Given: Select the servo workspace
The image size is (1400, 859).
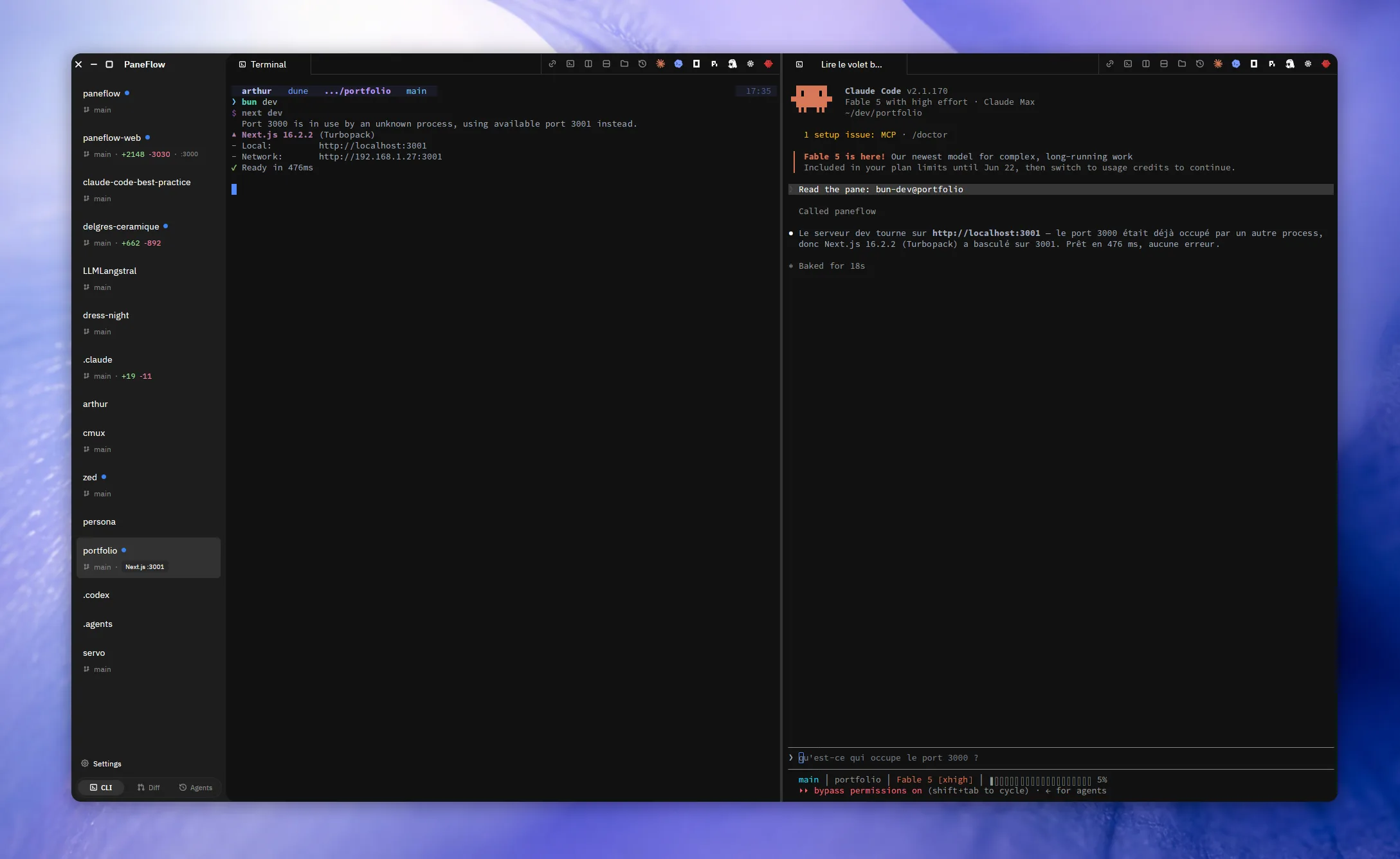Looking at the screenshot, I should tap(149, 660).
